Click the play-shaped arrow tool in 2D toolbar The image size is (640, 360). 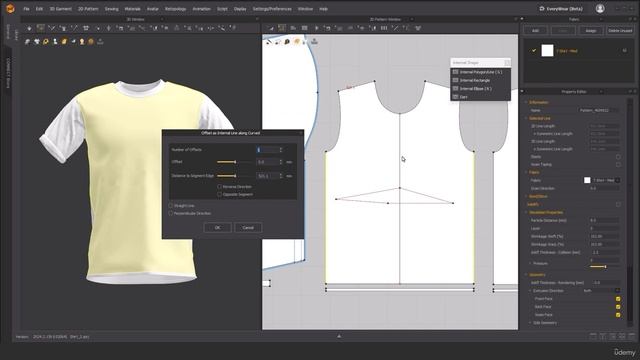pos(316,28)
